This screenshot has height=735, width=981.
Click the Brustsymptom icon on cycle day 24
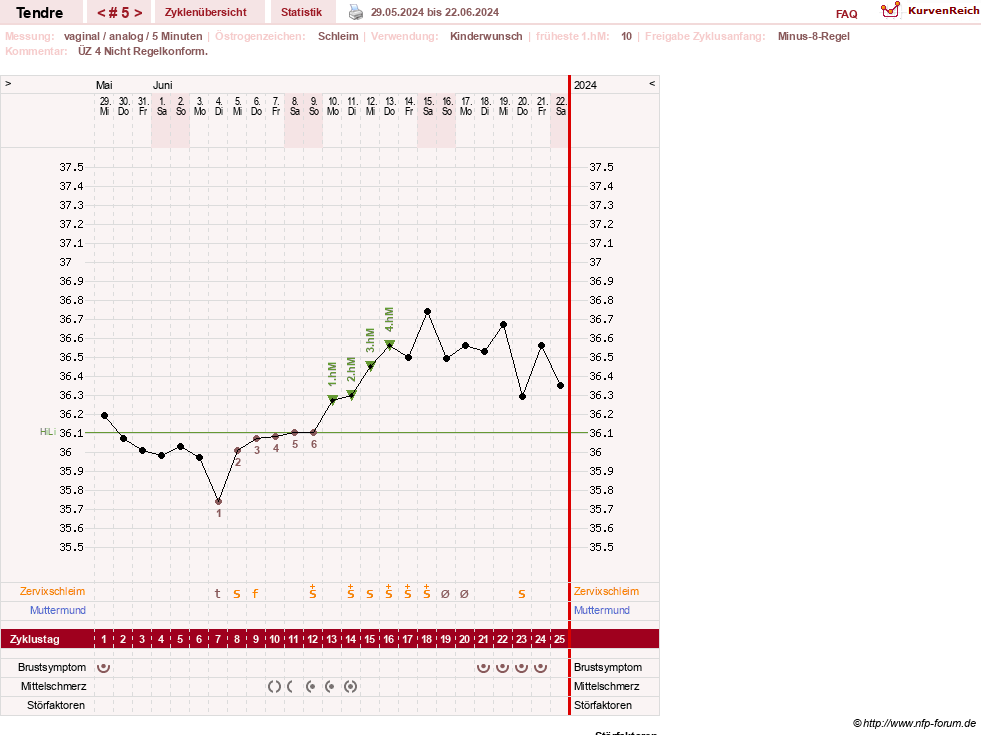pos(541,667)
